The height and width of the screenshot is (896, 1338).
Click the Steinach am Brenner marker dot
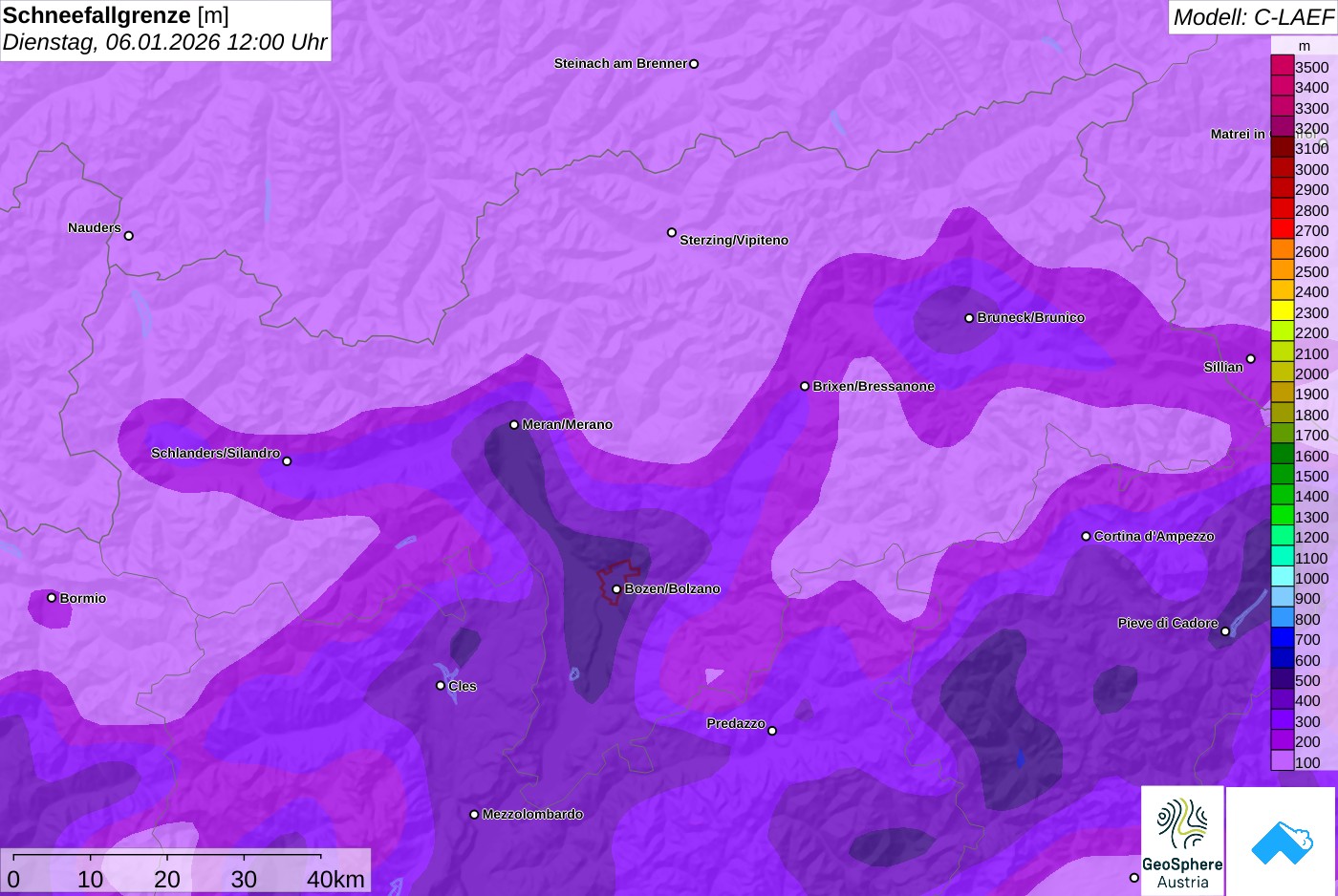(694, 64)
